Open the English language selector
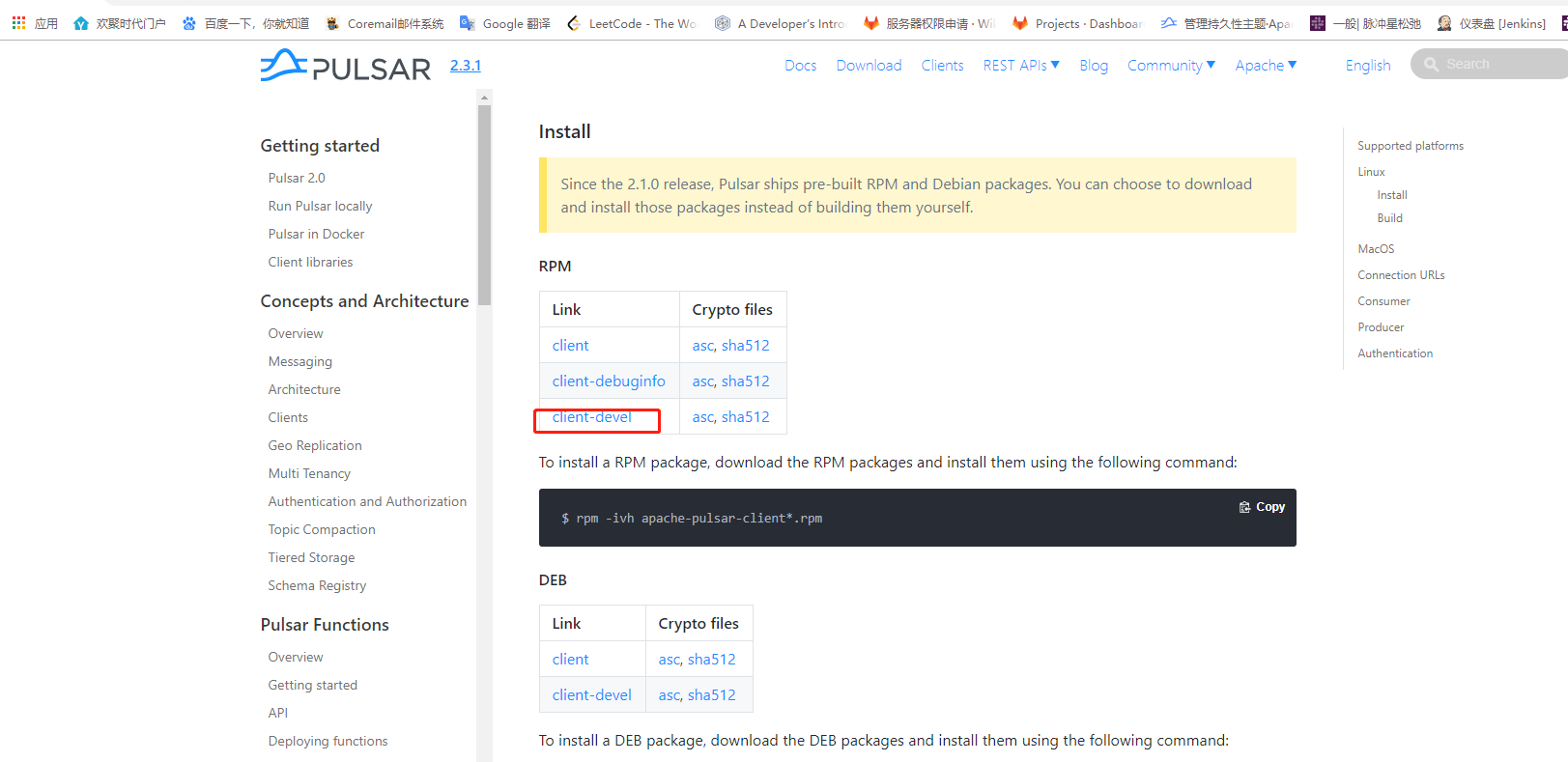This screenshot has height=762, width=1568. [1368, 66]
